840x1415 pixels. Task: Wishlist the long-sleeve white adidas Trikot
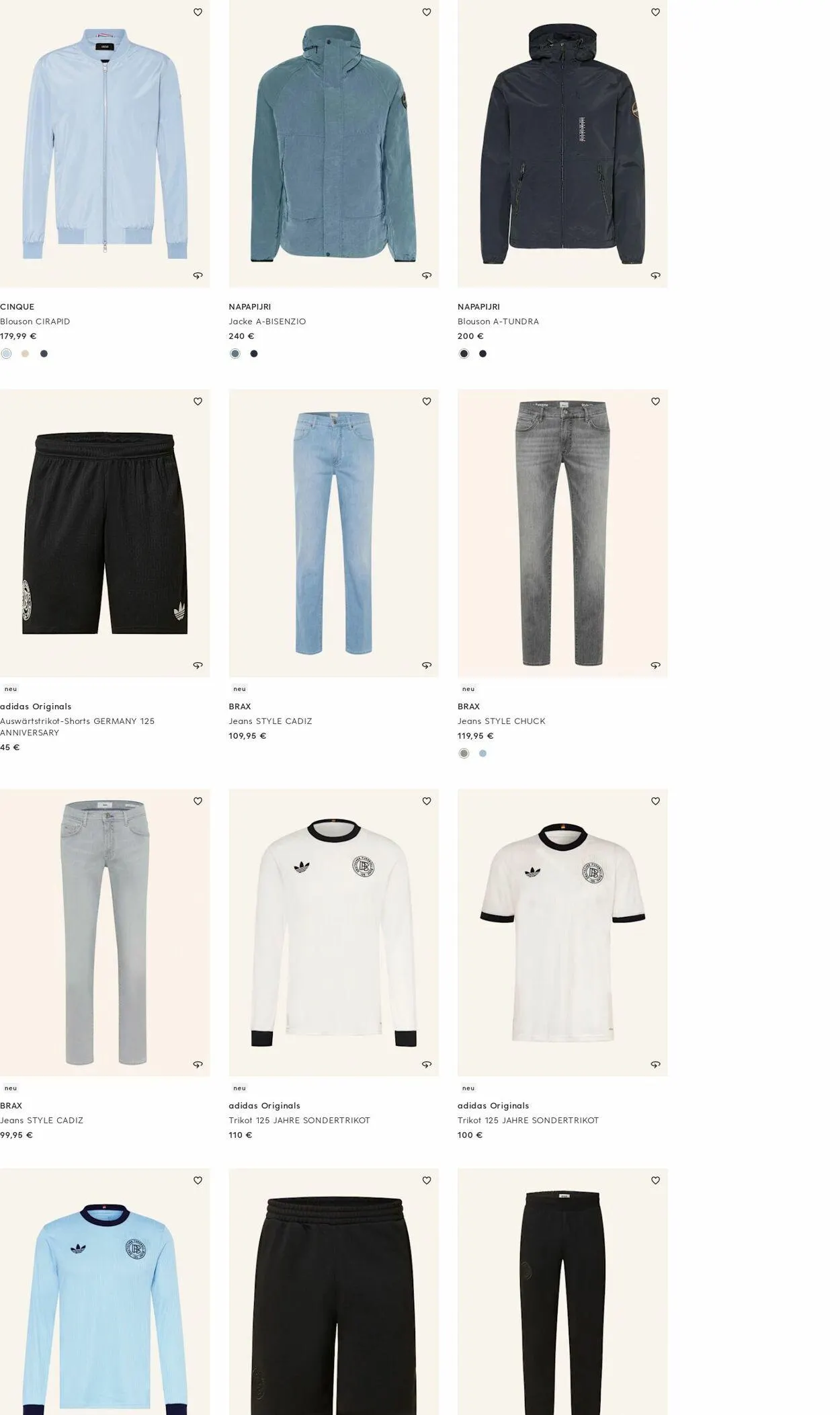(x=427, y=801)
